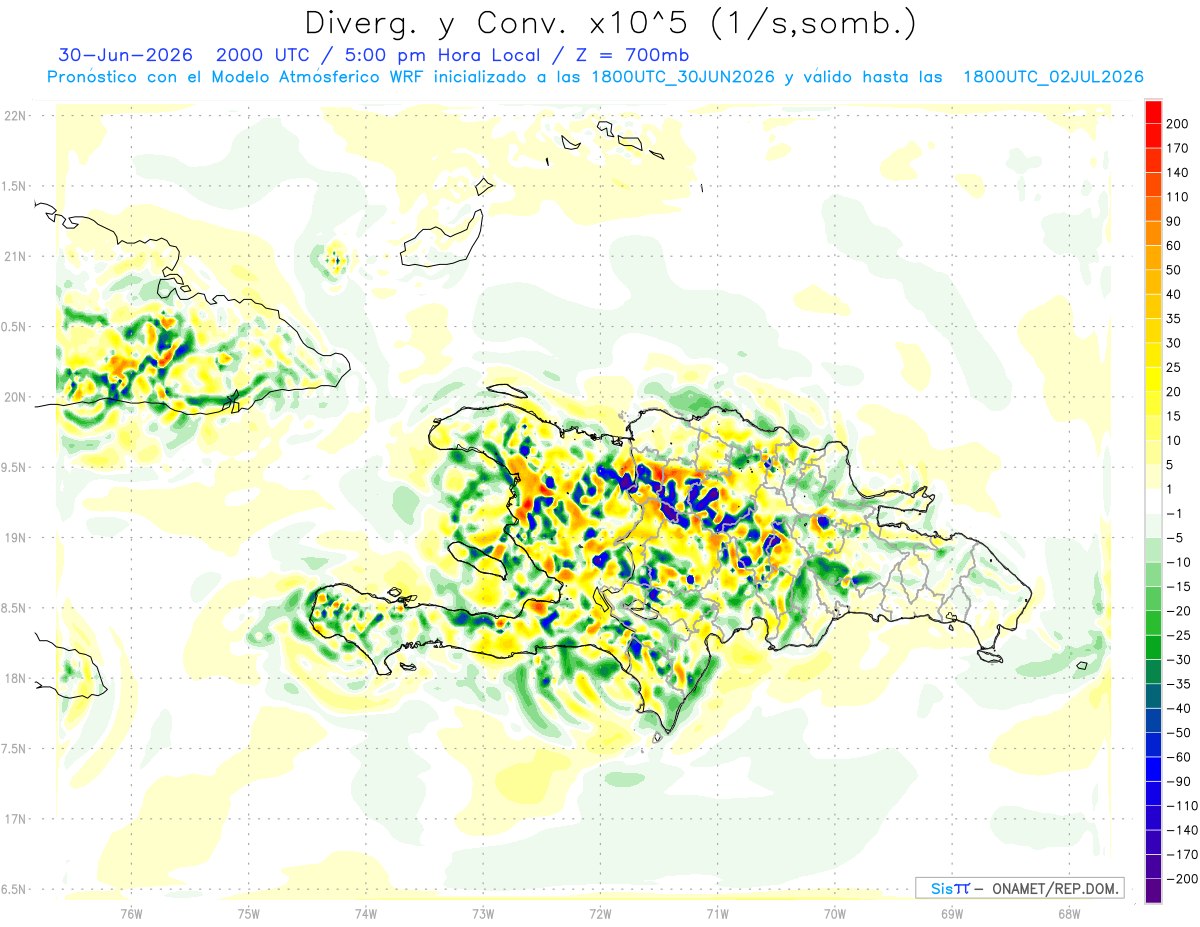Click the '71W' longitude label
Image resolution: width=1200 pixels, height=927 pixels.
717,913
